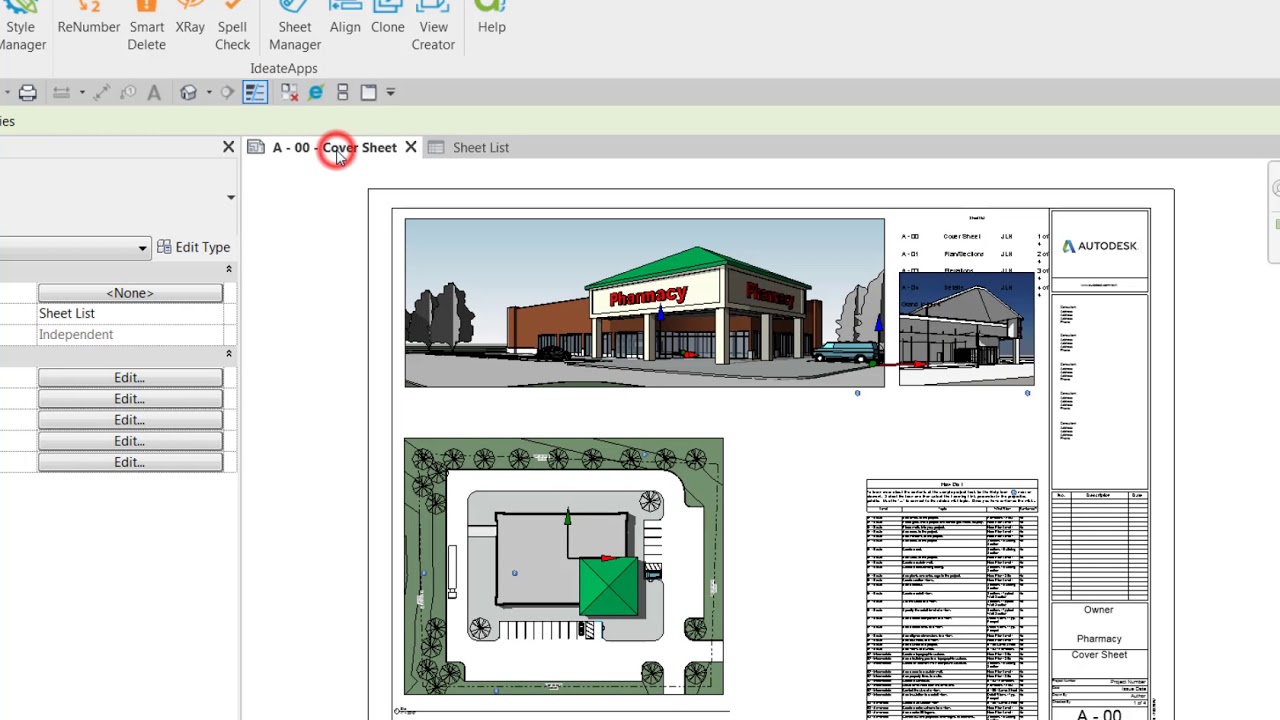Click the Tile Views toolbar icon
The image size is (1280, 720).
tap(342, 92)
